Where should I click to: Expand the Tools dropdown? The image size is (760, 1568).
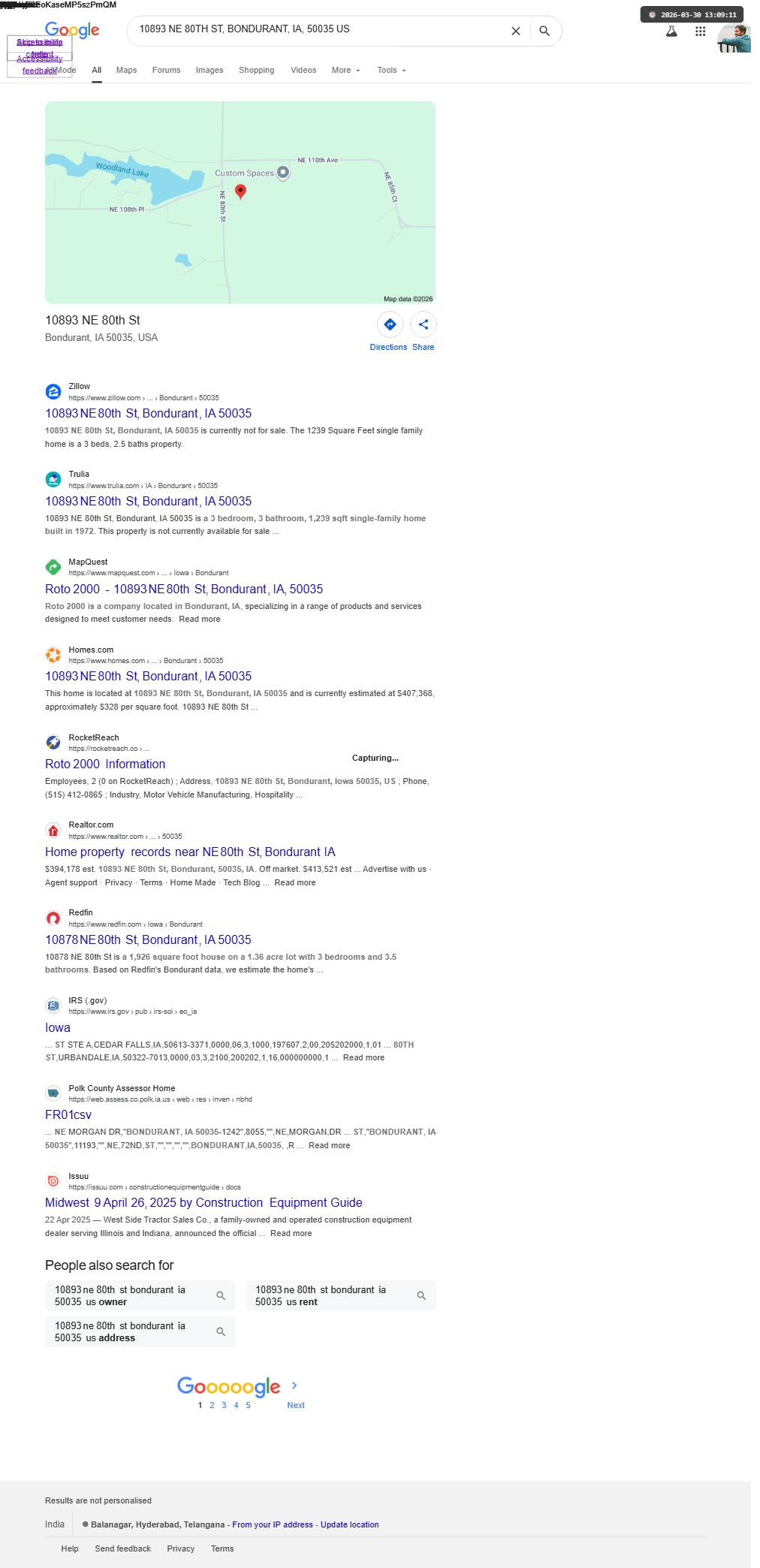392,71
